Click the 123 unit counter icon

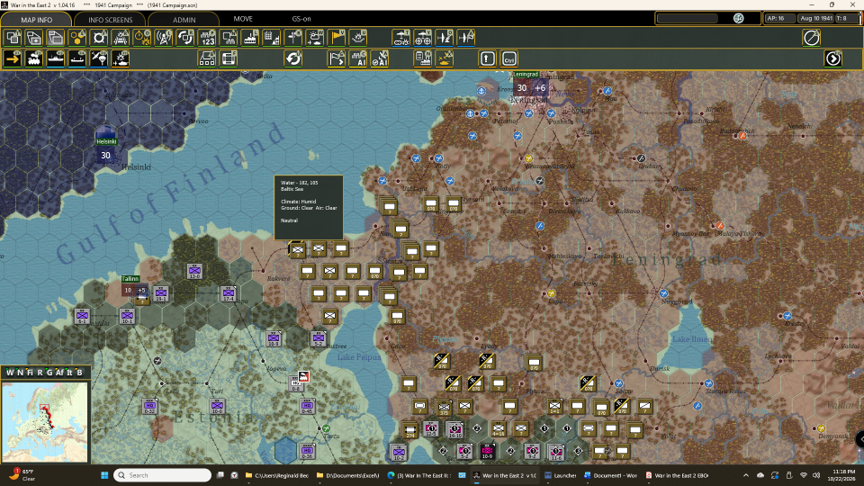tap(207, 37)
